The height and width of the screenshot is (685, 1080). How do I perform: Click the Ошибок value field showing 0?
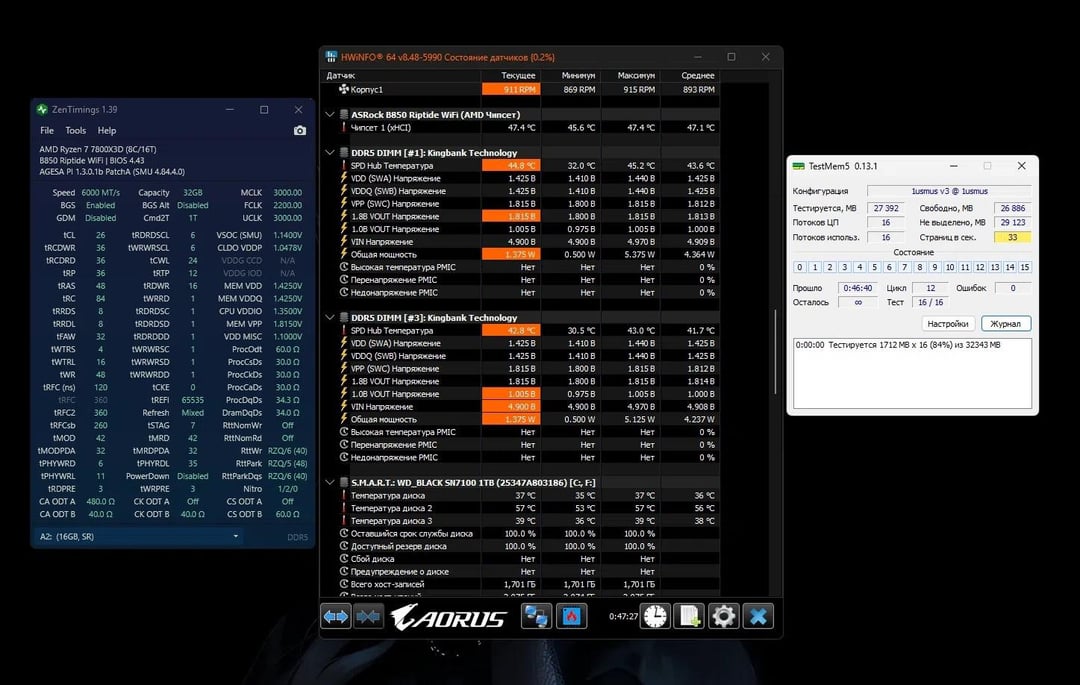pos(1012,288)
